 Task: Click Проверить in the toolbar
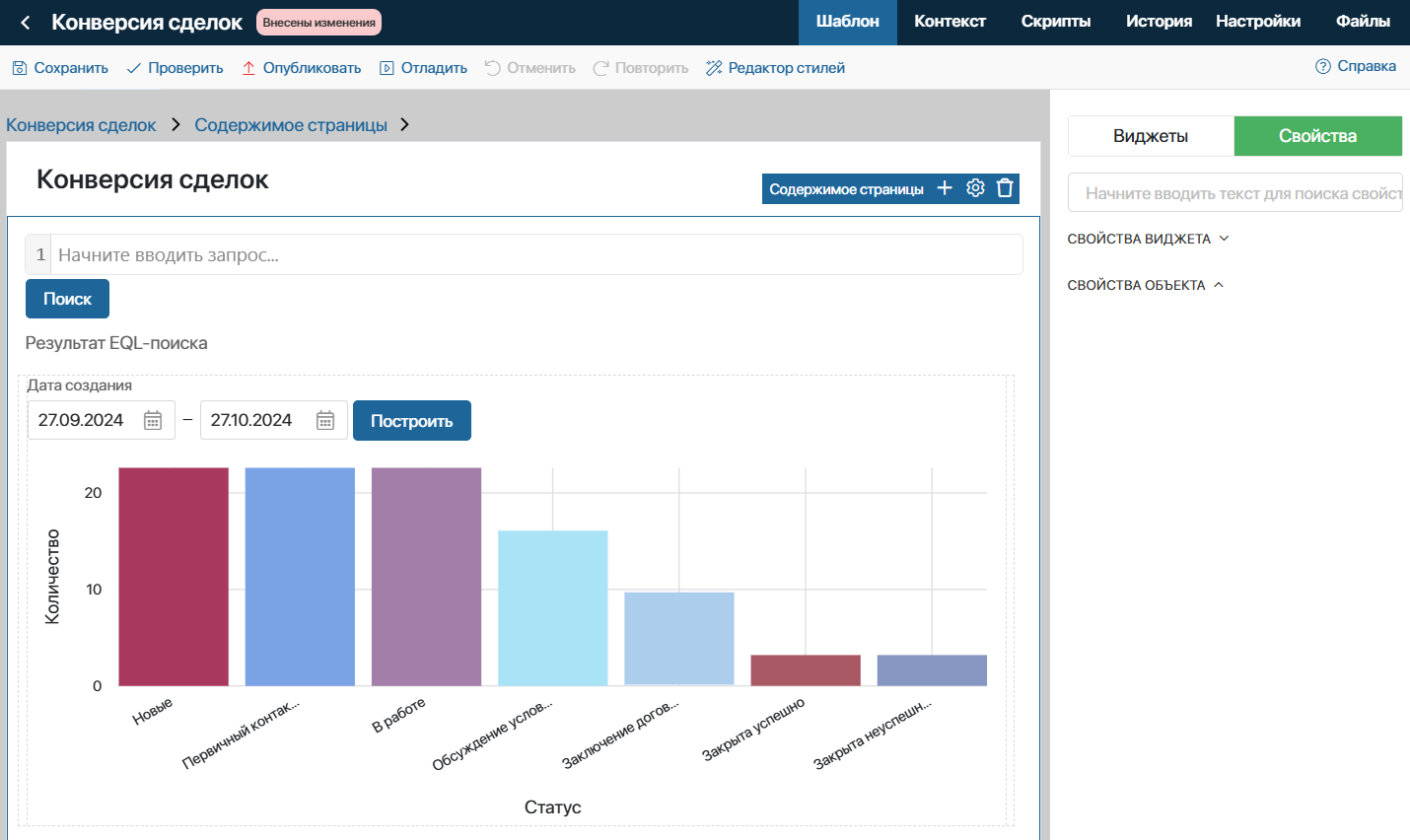tap(175, 68)
